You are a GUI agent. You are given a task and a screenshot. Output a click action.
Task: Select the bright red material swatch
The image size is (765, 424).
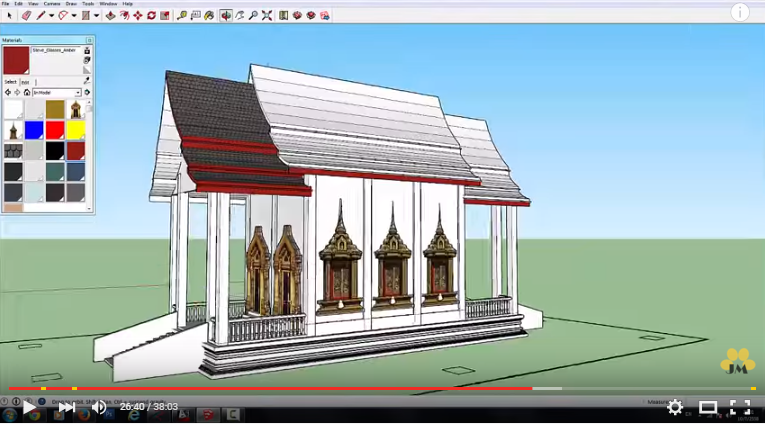tap(55, 130)
